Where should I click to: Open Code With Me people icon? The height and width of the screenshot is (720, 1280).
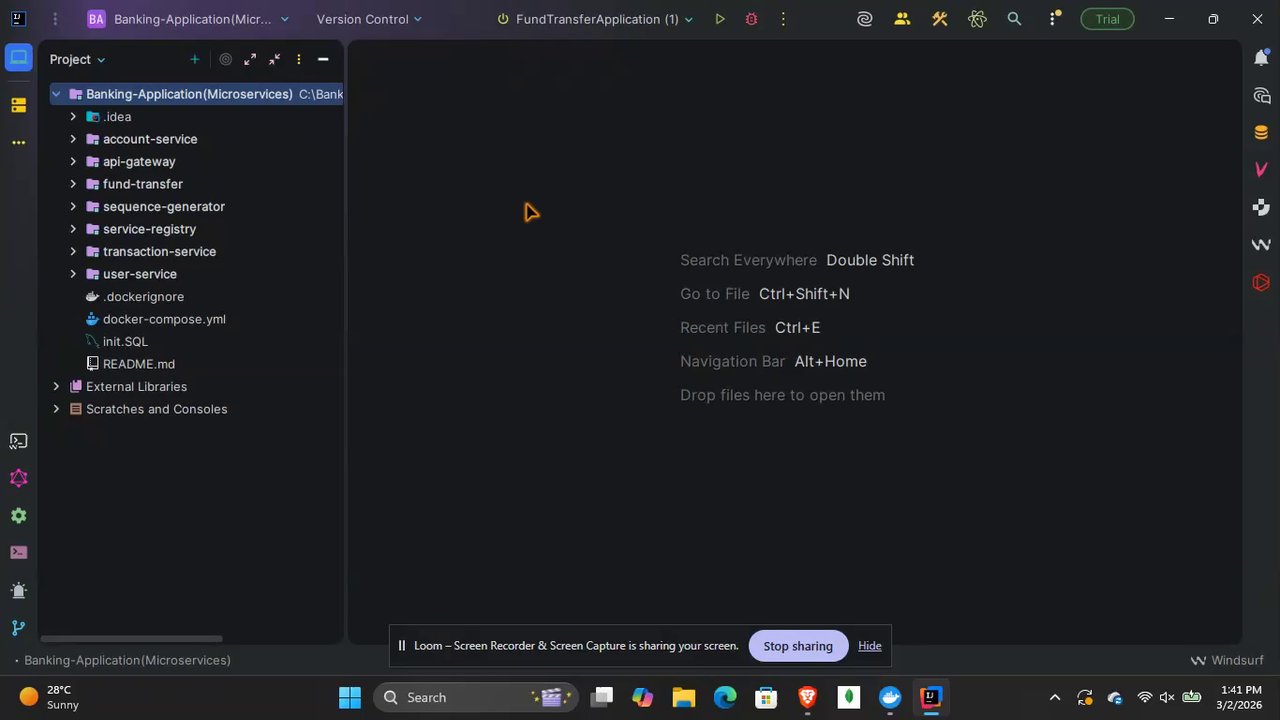coord(902,19)
